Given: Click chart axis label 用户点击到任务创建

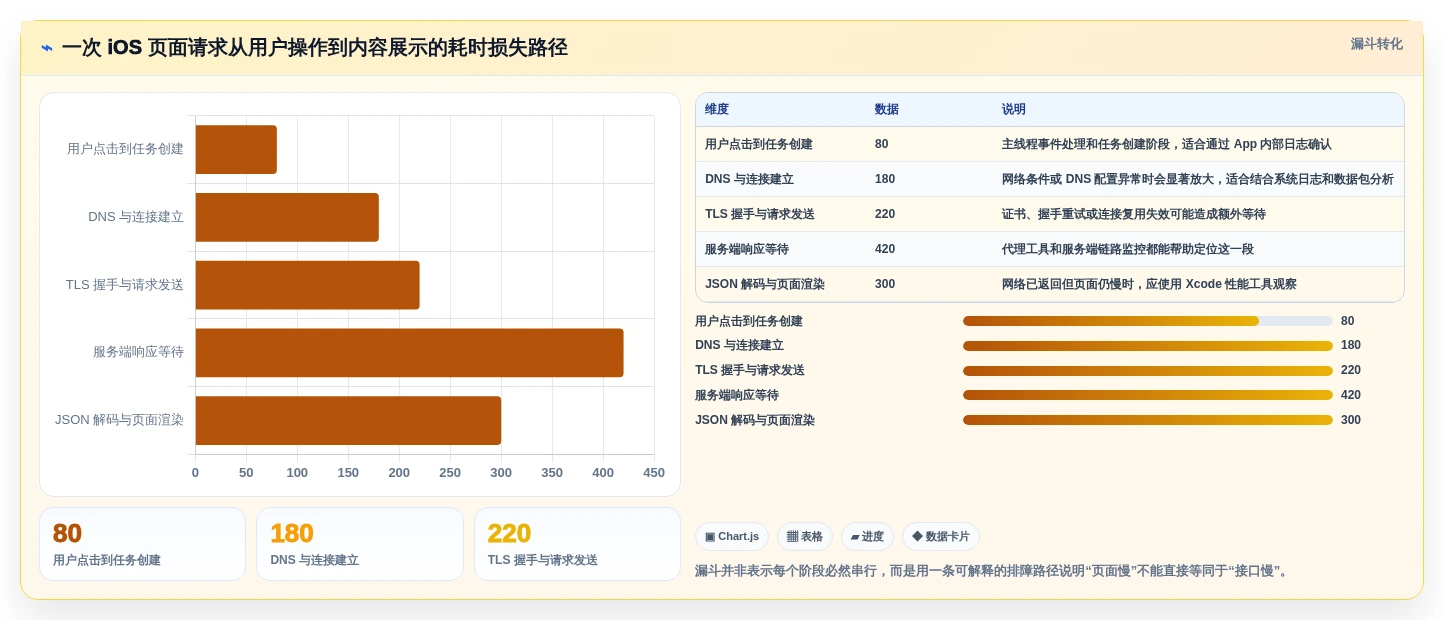Looking at the screenshot, I should tap(125, 149).
